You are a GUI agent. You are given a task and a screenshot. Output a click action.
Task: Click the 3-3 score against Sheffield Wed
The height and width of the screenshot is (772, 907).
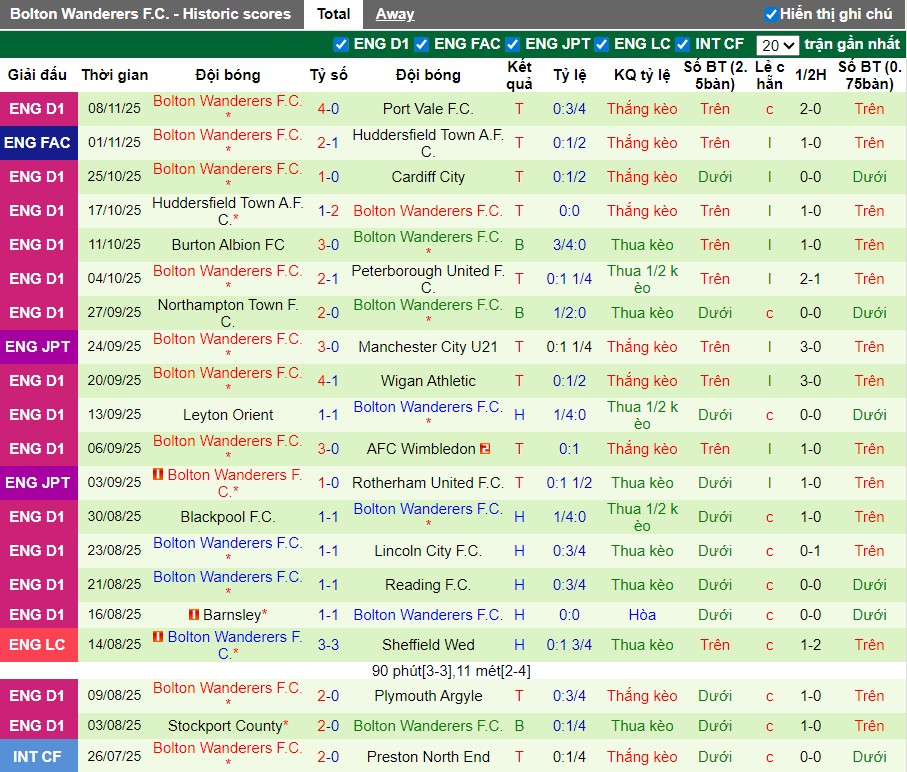[x=328, y=645]
